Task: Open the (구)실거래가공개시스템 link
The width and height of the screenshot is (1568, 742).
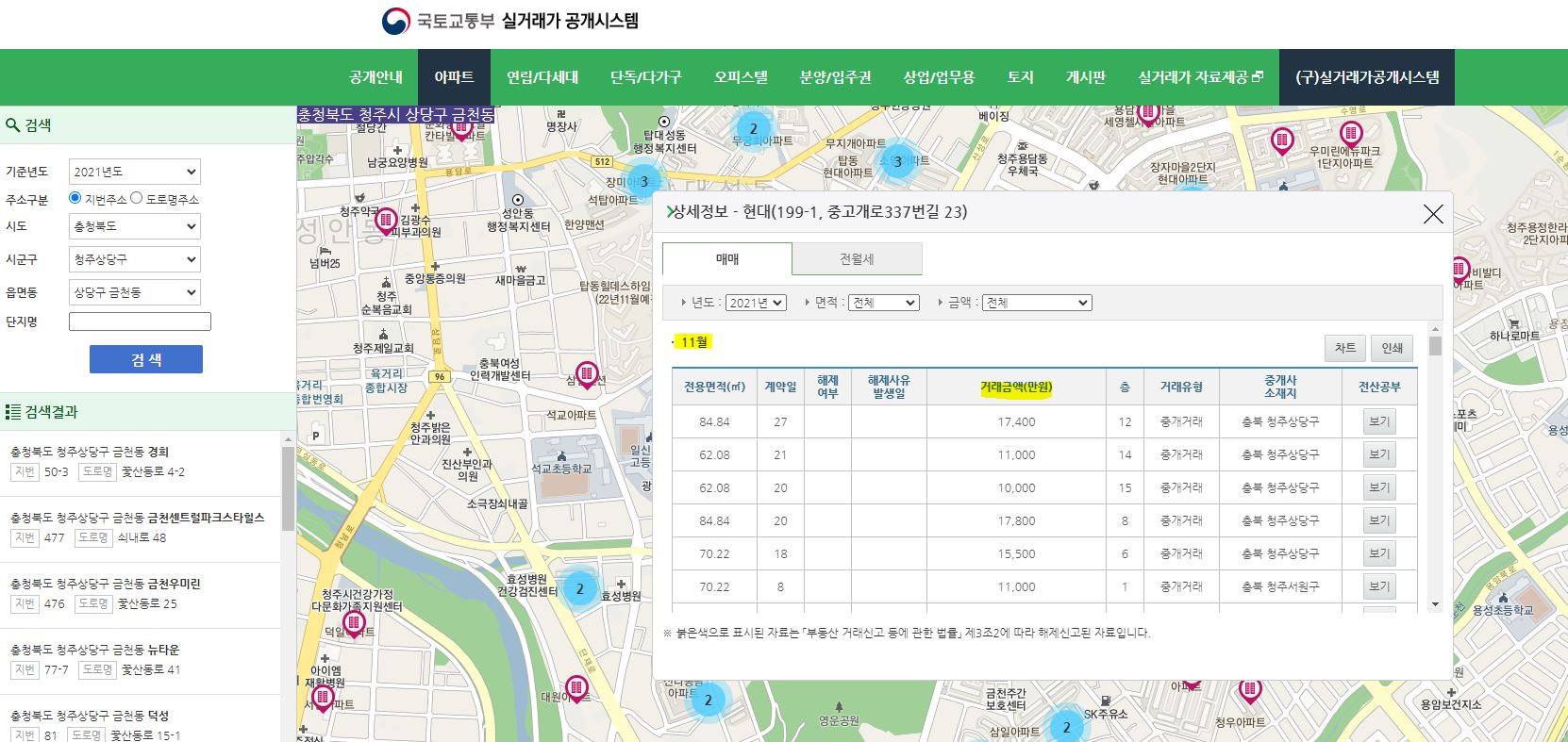Action: tap(1367, 77)
